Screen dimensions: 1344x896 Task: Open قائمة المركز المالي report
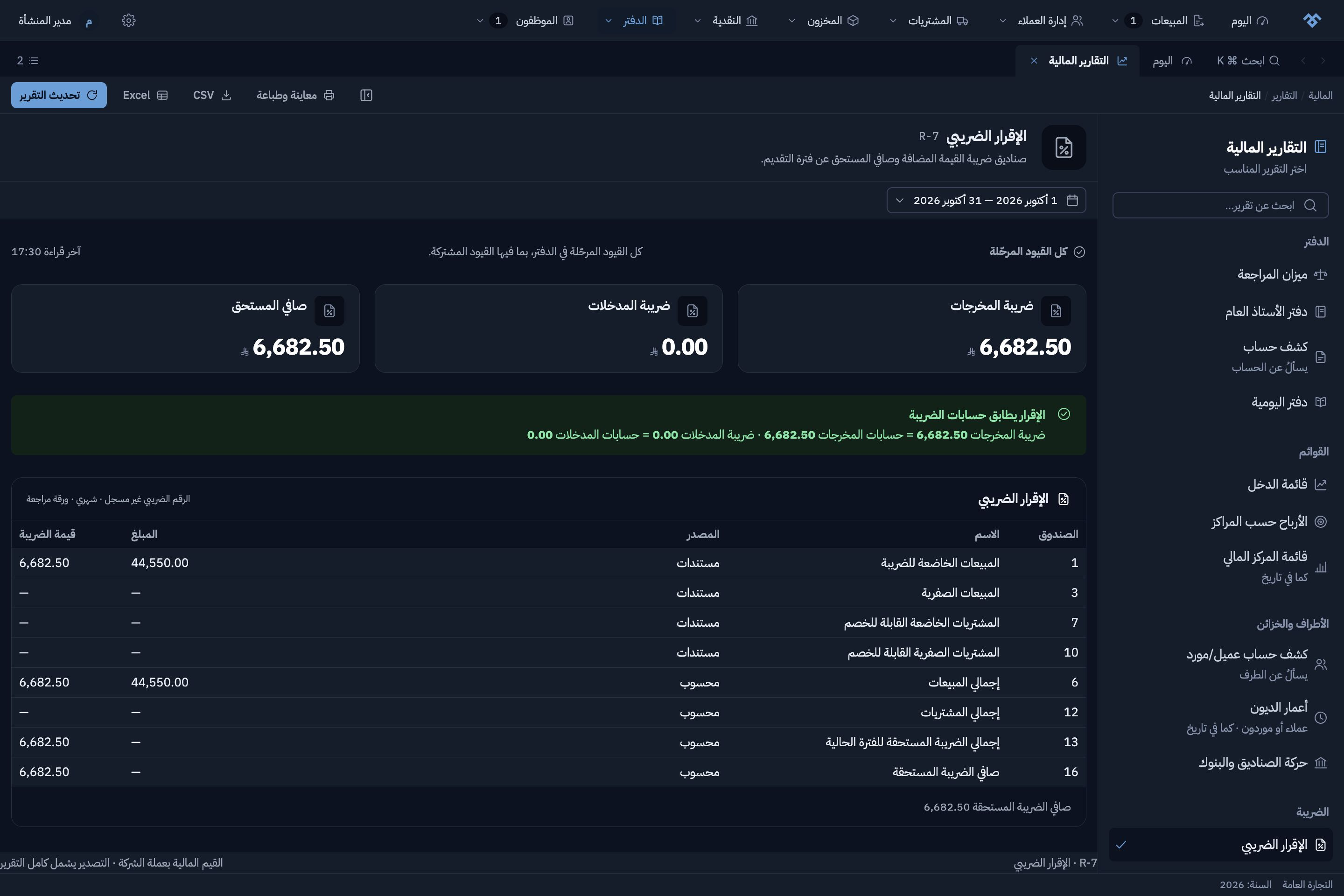pyautogui.click(x=1221, y=567)
